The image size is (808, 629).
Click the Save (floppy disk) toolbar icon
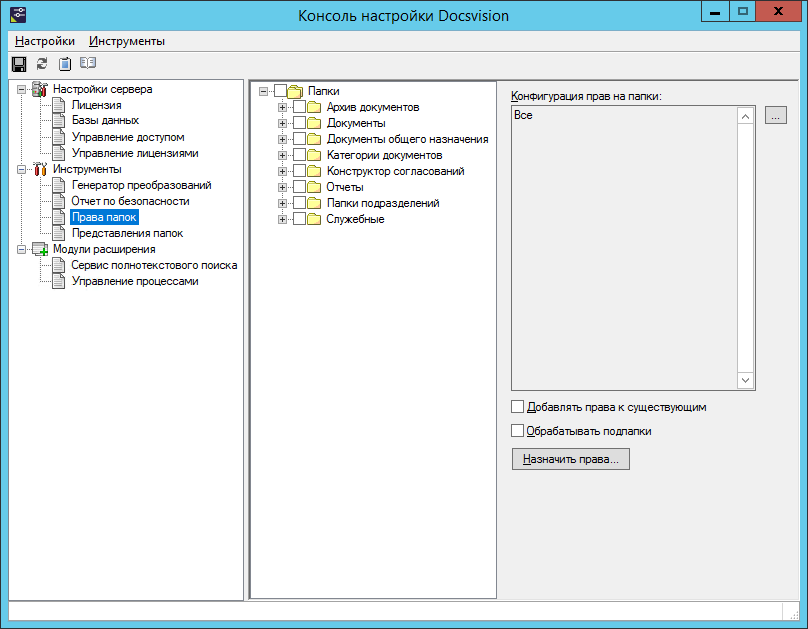(18, 64)
